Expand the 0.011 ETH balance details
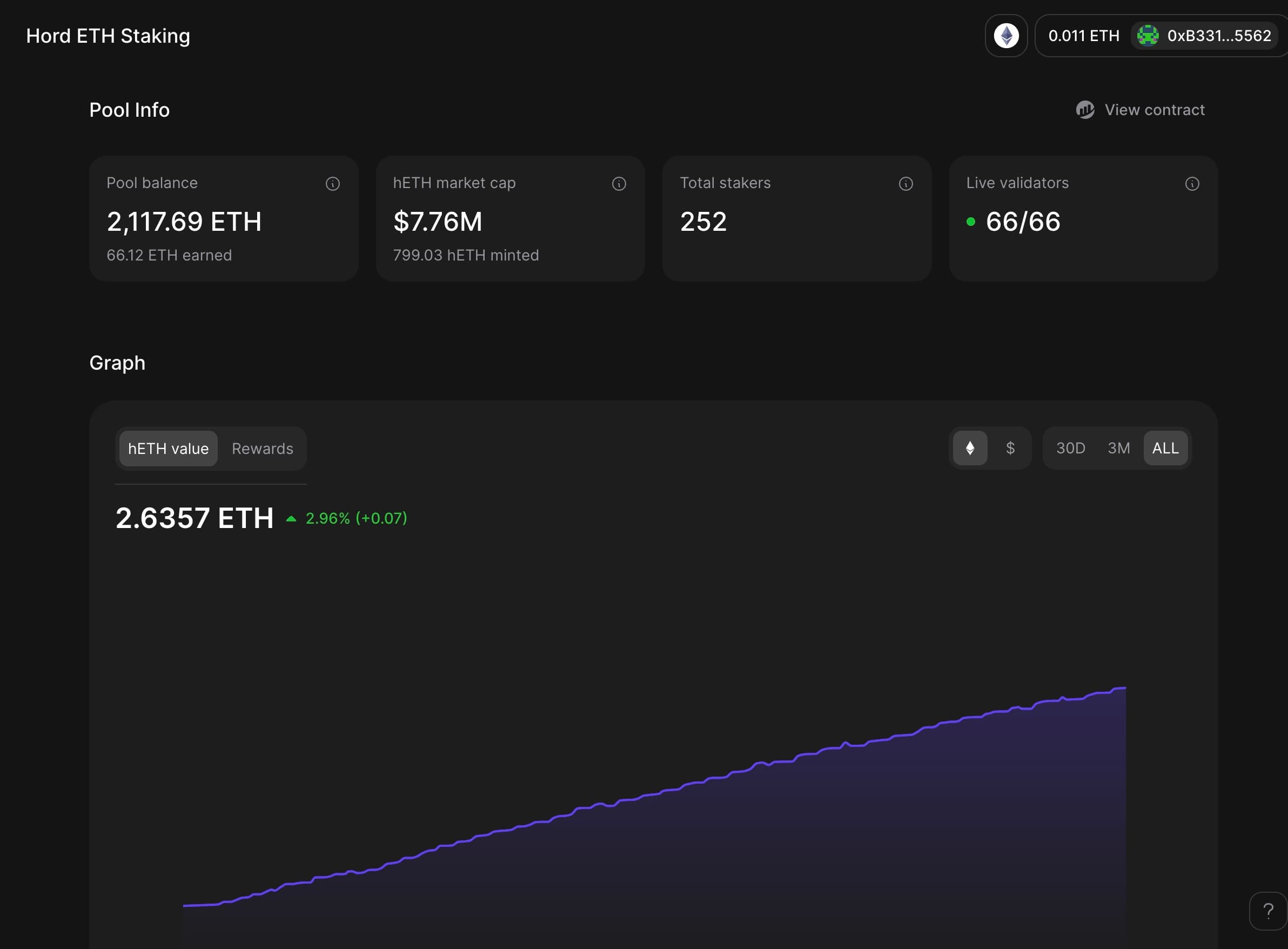This screenshot has width=1288, height=949. [x=1084, y=36]
